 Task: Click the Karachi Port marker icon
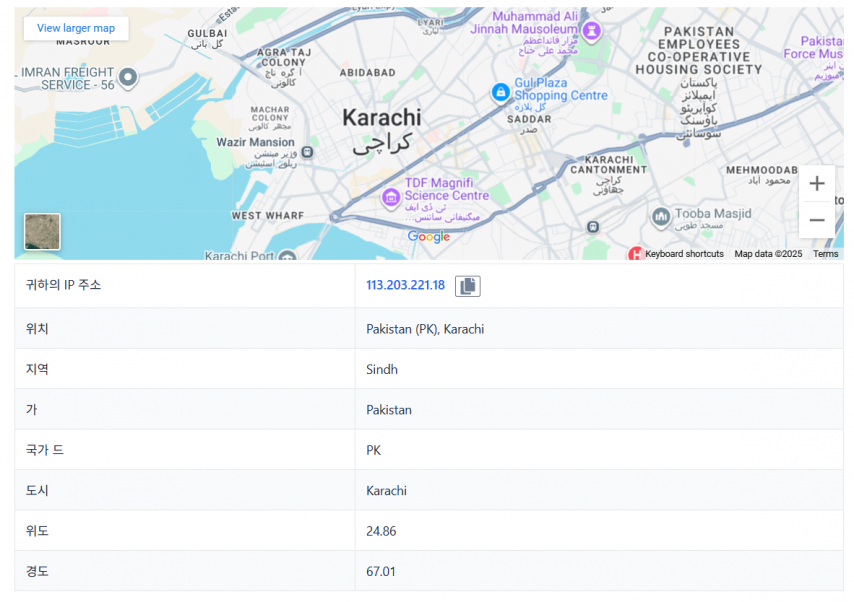coord(288,256)
